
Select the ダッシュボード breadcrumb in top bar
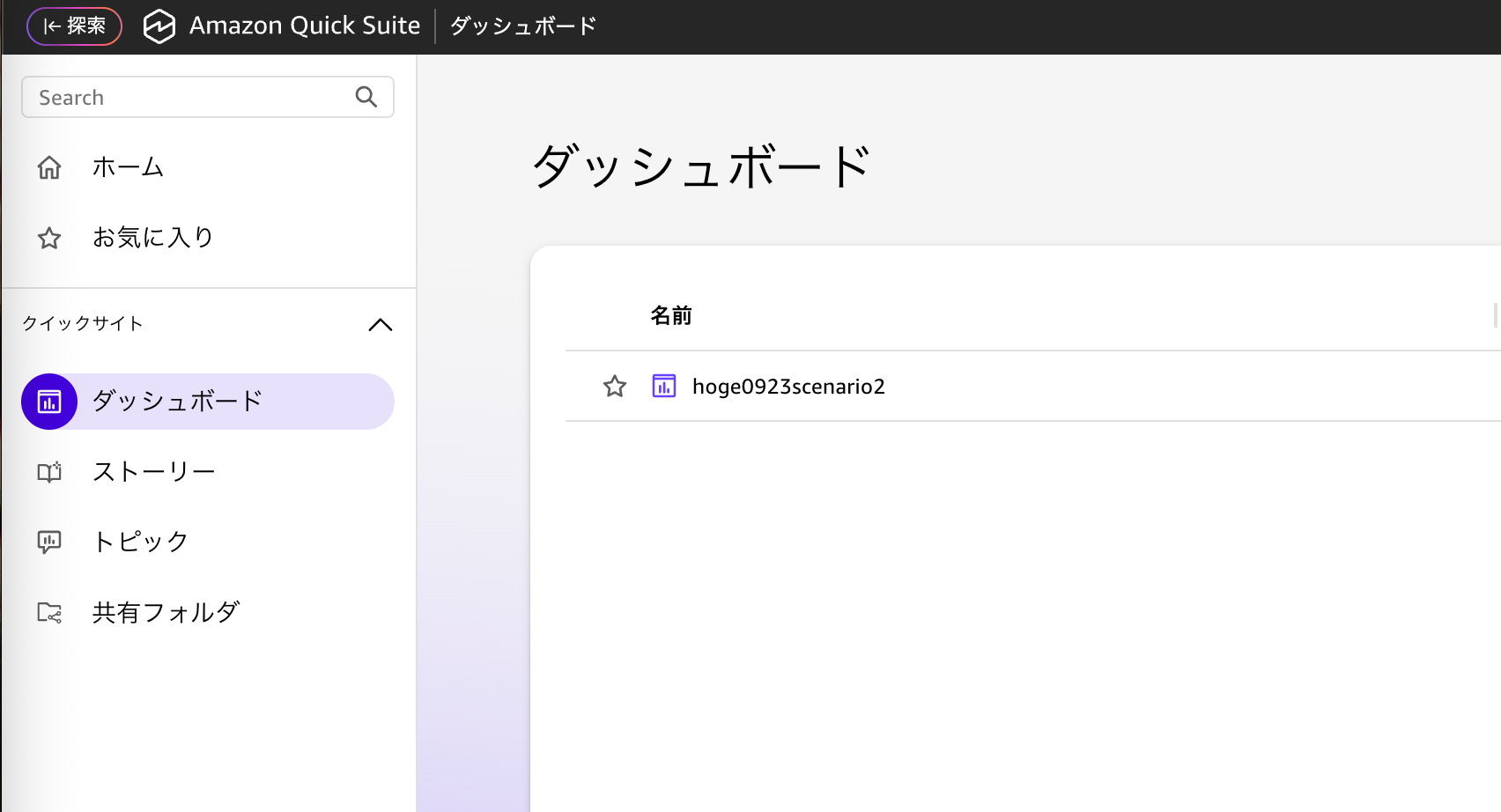pyautogui.click(x=521, y=26)
